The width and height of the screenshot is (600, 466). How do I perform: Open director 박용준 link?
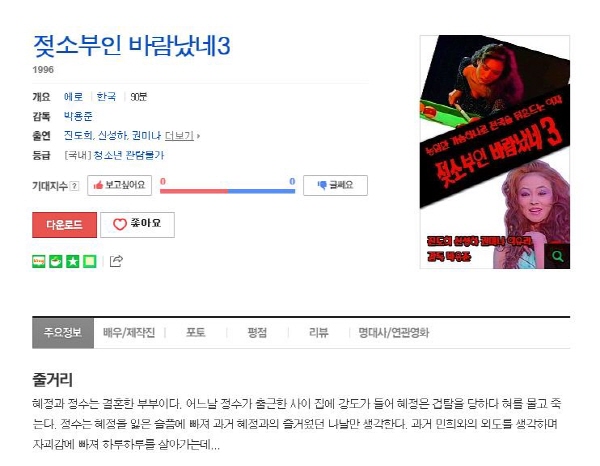tap(78, 116)
